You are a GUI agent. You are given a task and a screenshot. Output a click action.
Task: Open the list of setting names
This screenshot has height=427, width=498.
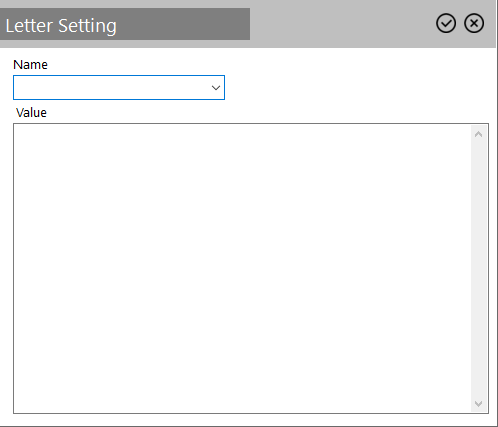[216, 88]
